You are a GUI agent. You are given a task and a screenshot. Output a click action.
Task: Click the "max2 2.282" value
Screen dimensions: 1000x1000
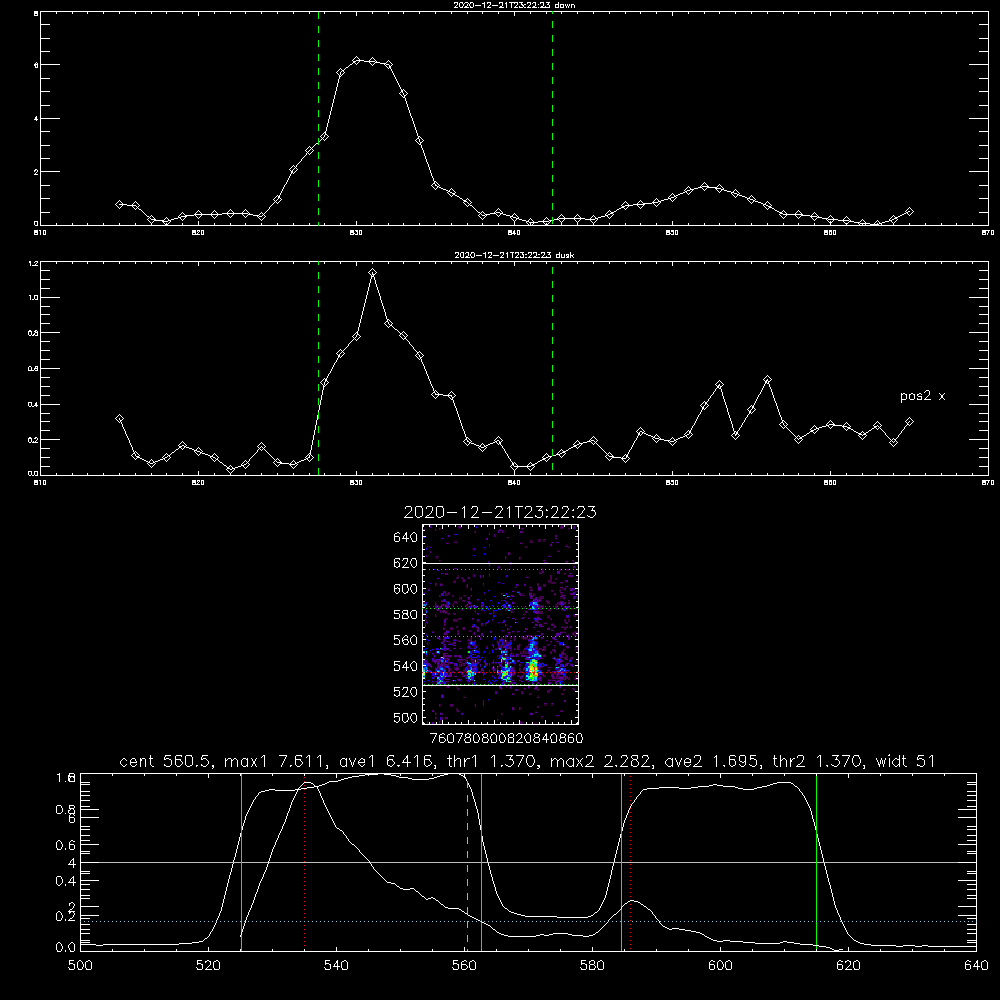pyautogui.click(x=600, y=761)
